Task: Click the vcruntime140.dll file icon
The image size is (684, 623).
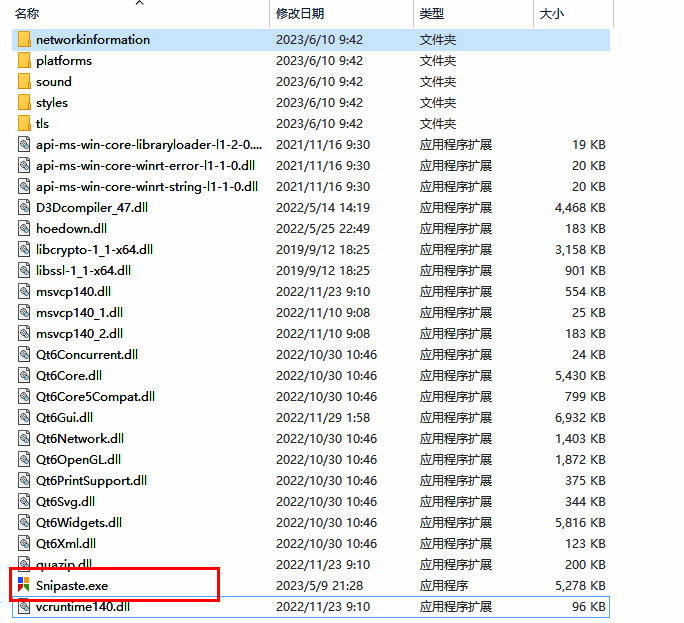Action: (24, 607)
